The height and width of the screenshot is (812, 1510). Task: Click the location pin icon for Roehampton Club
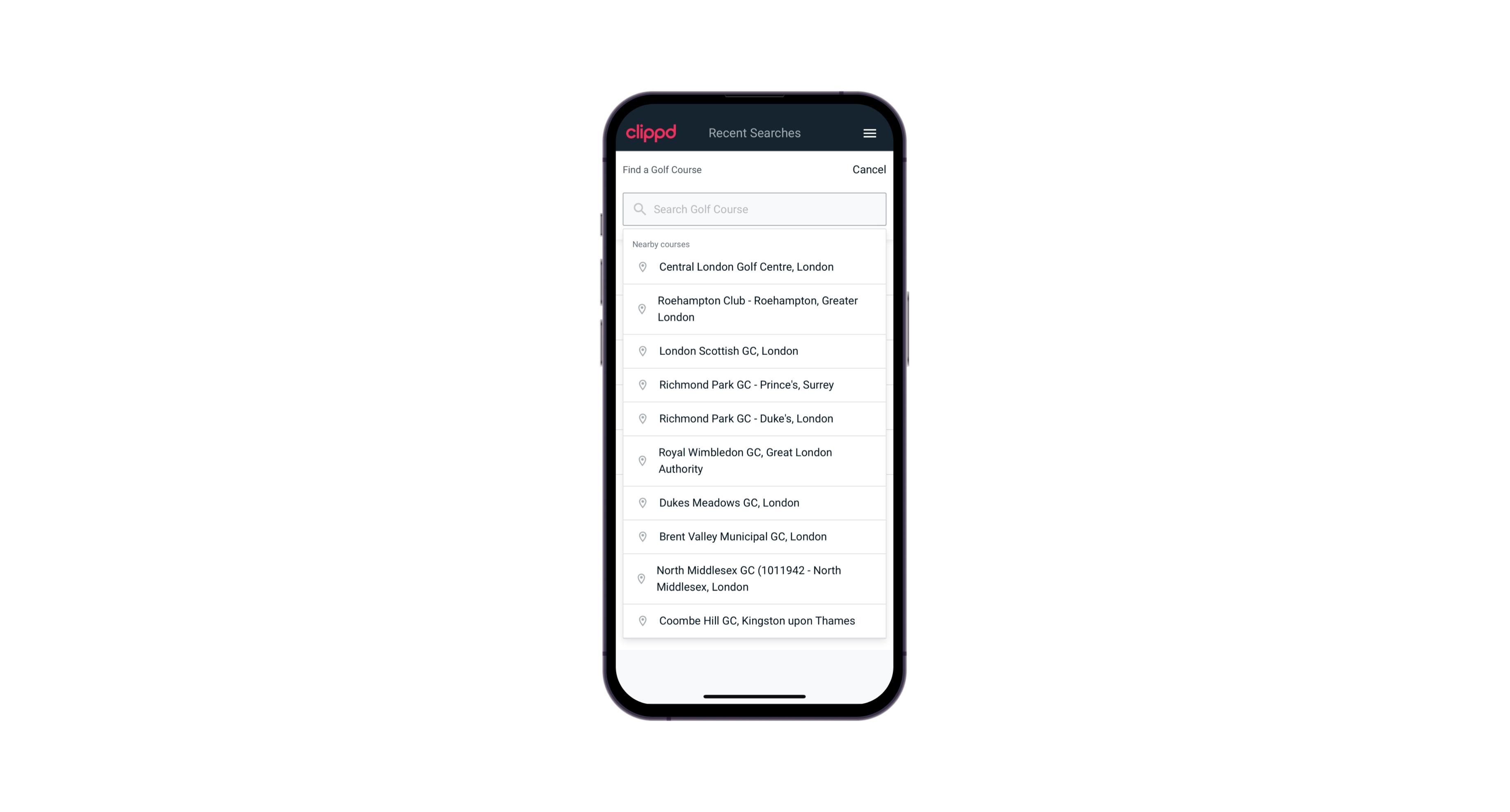[641, 309]
